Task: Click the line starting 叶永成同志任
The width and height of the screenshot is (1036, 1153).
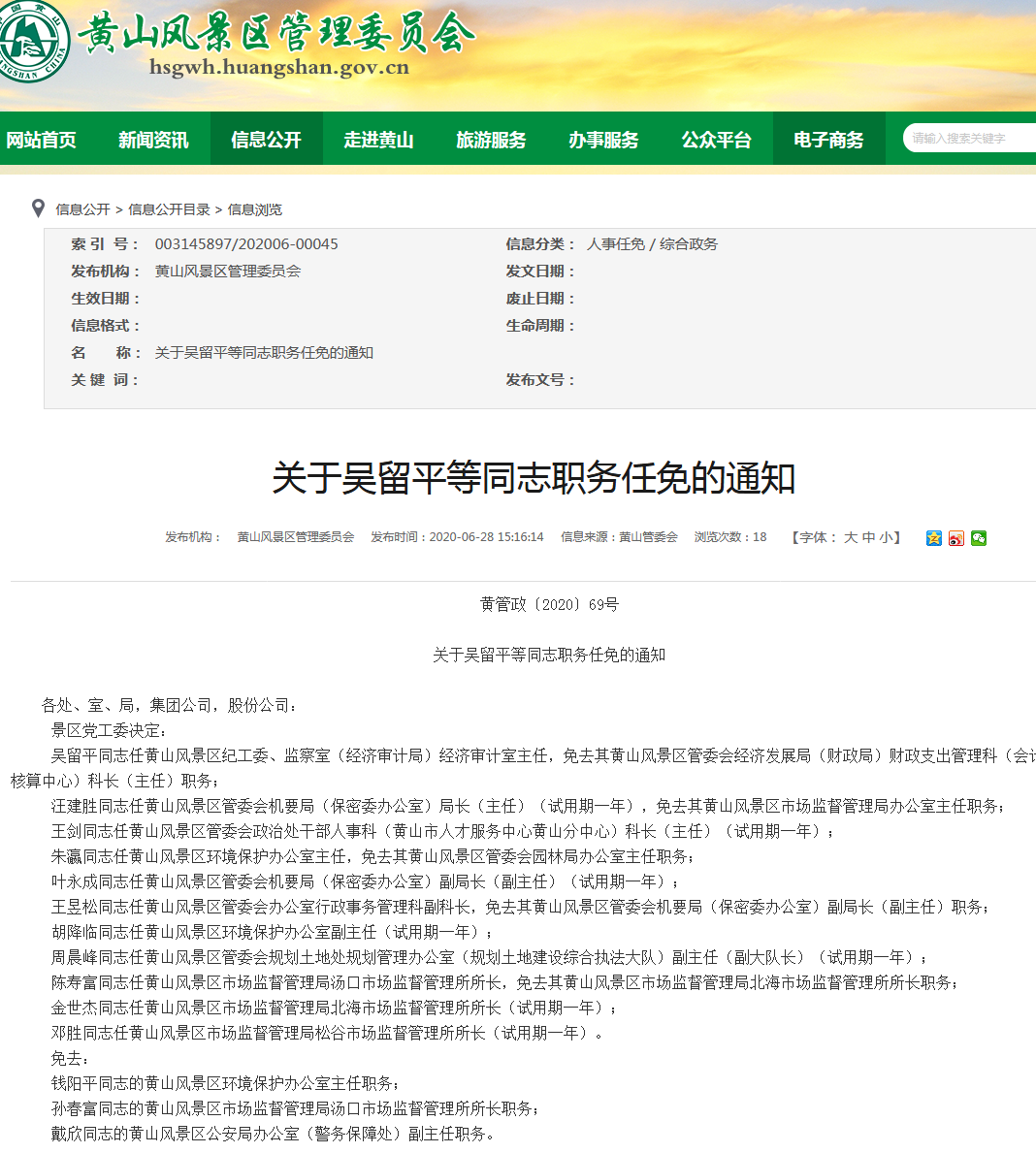Action: click(365, 881)
